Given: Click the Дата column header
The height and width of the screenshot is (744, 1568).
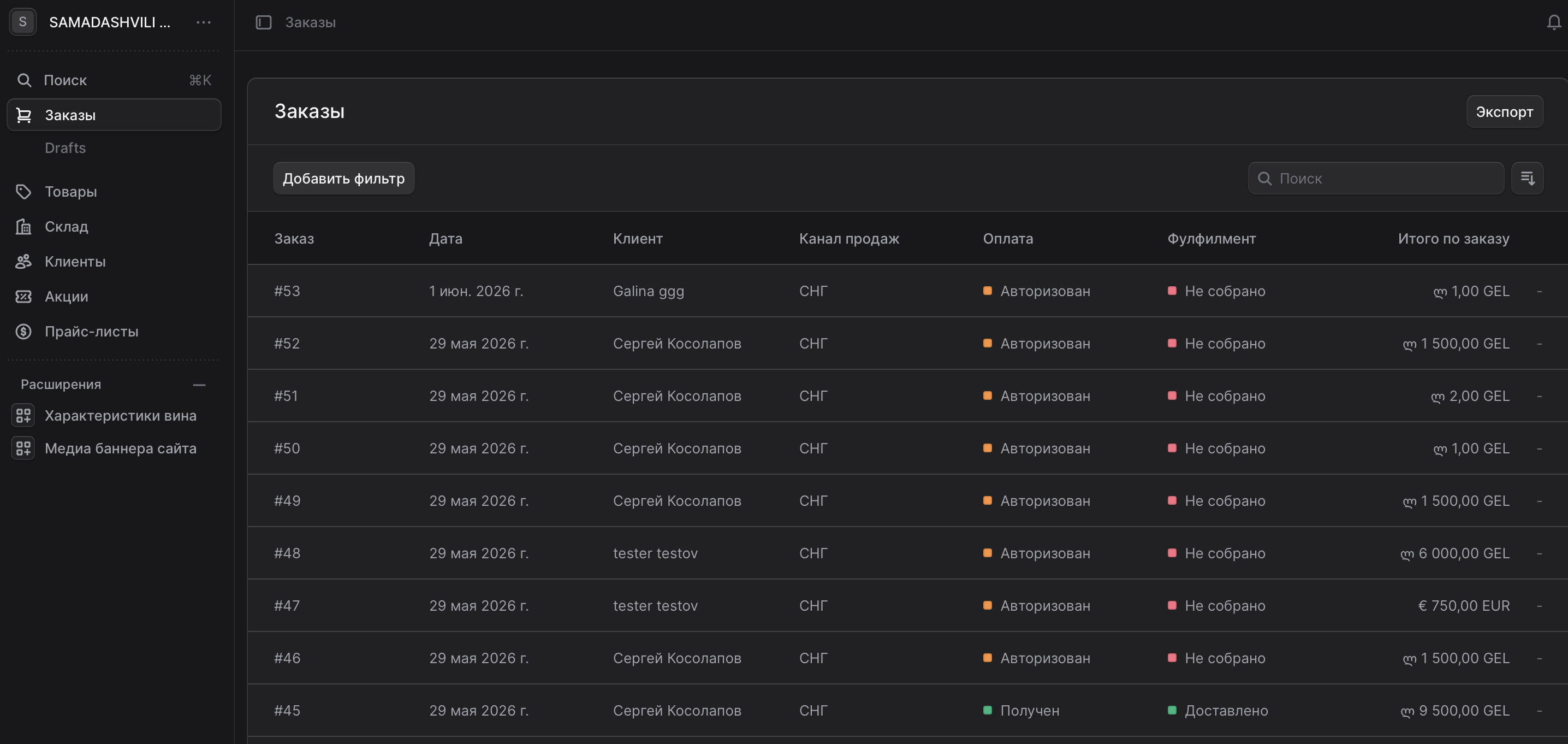Looking at the screenshot, I should click(x=446, y=238).
